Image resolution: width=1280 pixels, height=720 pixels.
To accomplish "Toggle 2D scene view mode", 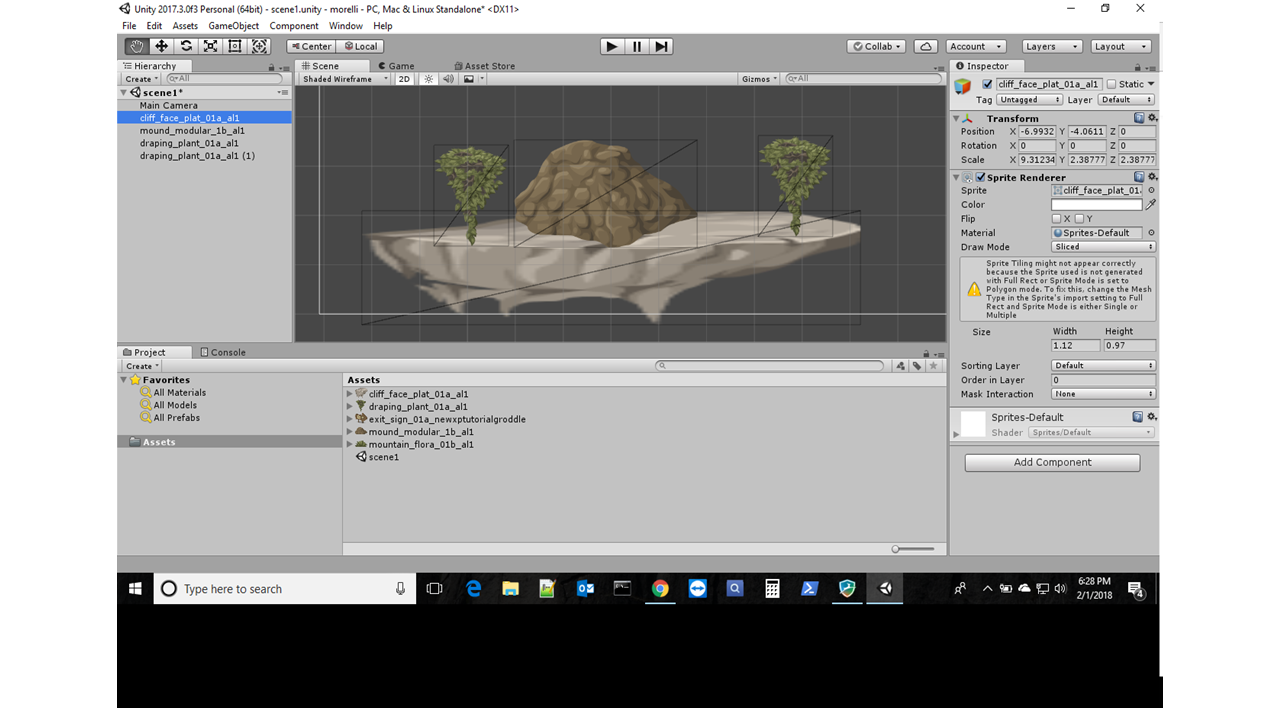I will (404, 79).
